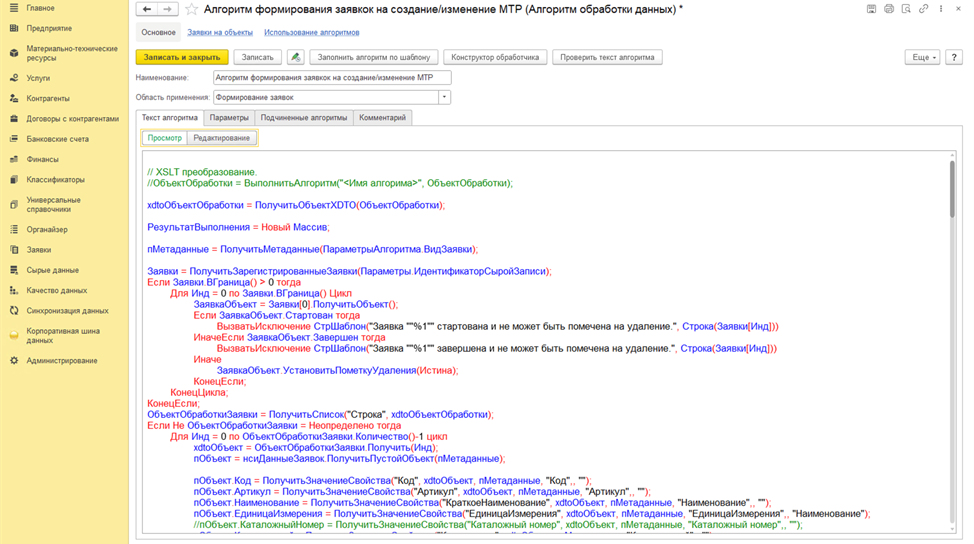Open the title bar three-dot menu

[941, 9]
